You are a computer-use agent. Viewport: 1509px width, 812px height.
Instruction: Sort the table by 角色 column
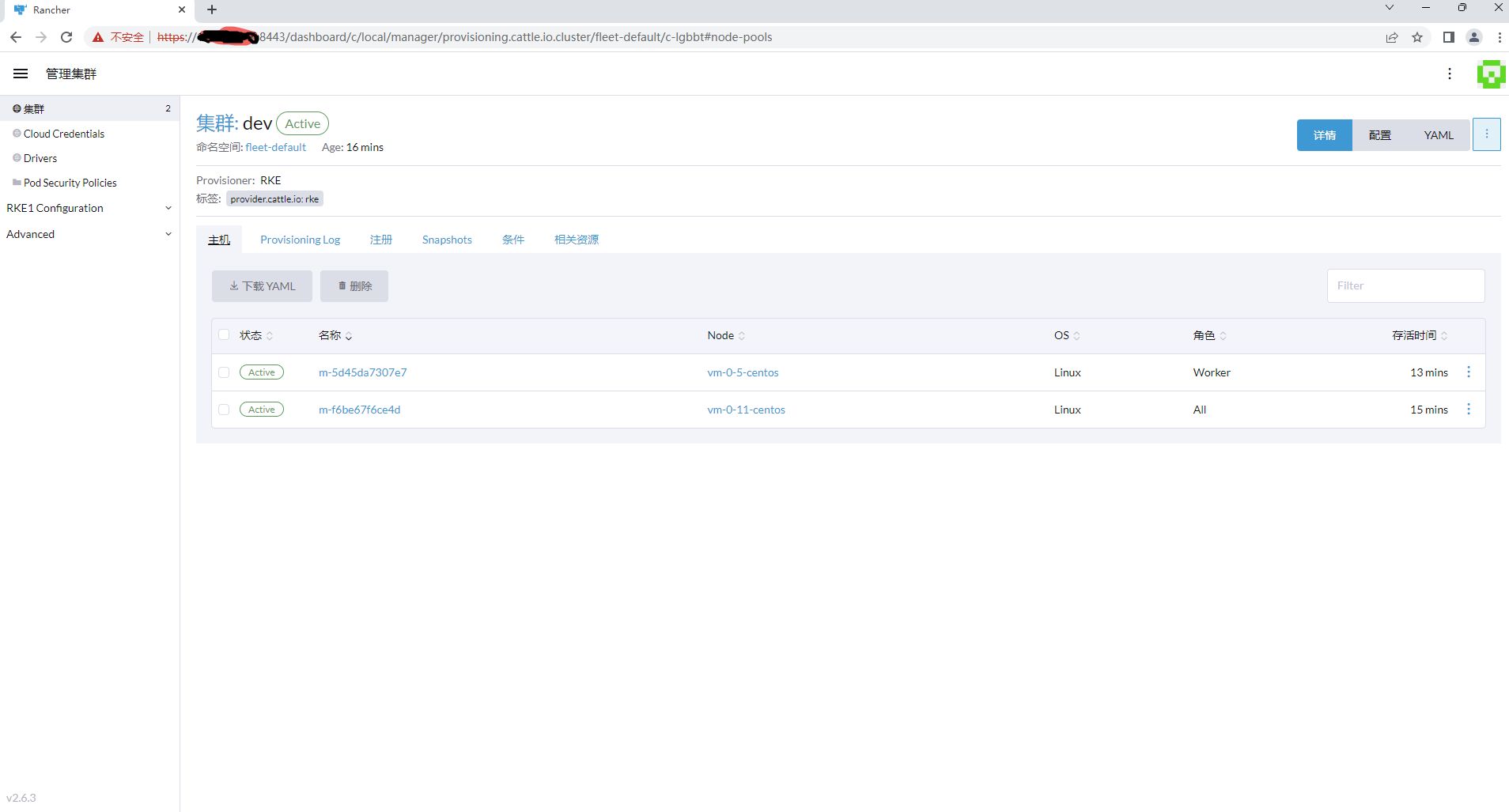pos(1210,335)
